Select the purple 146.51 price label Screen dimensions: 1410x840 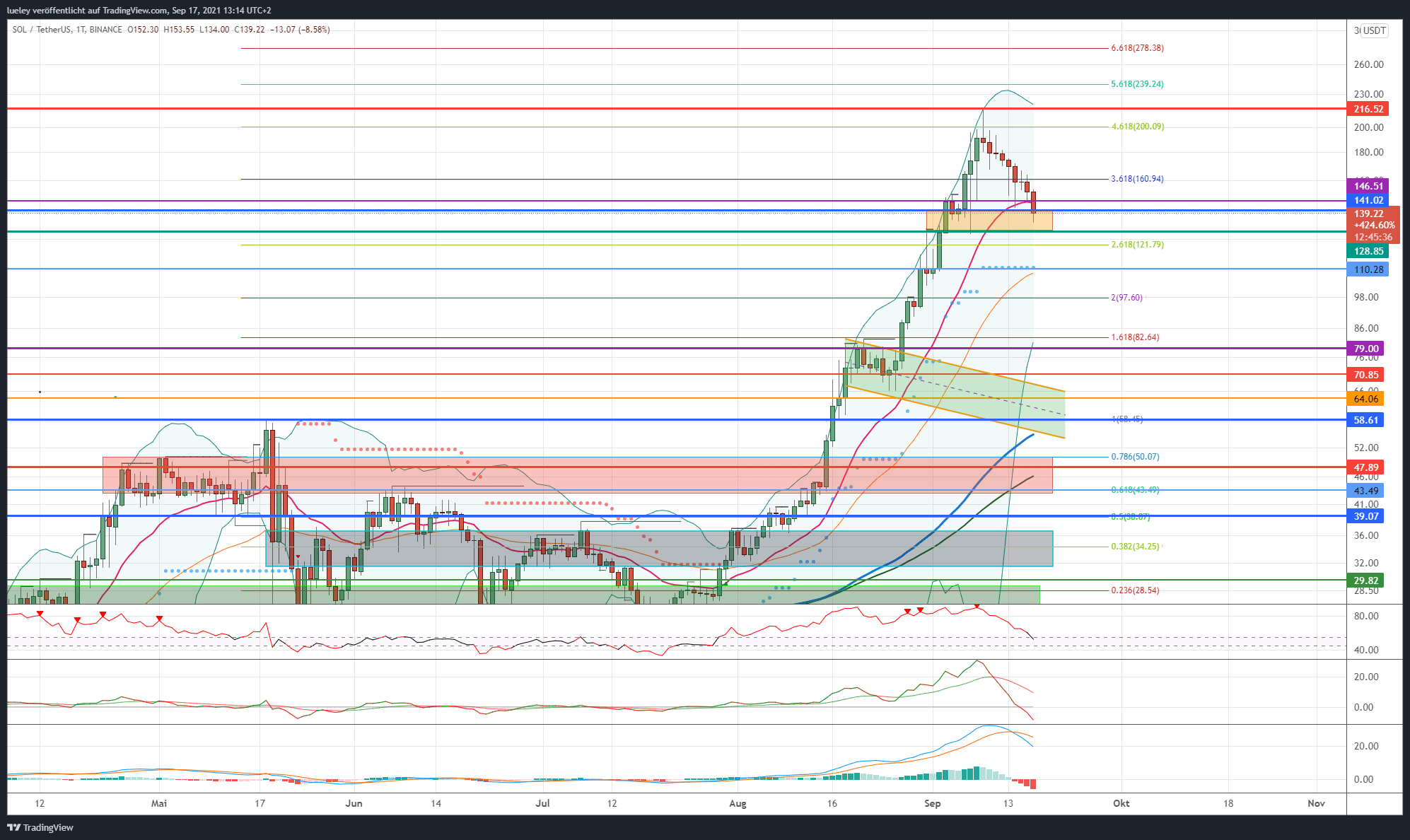tap(1368, 186)
